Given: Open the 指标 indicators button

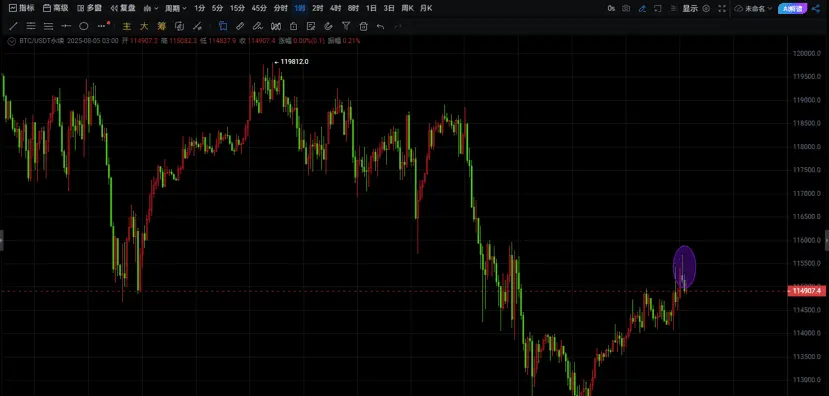Looking at the screenshot, I should click(x=22, y=8).
